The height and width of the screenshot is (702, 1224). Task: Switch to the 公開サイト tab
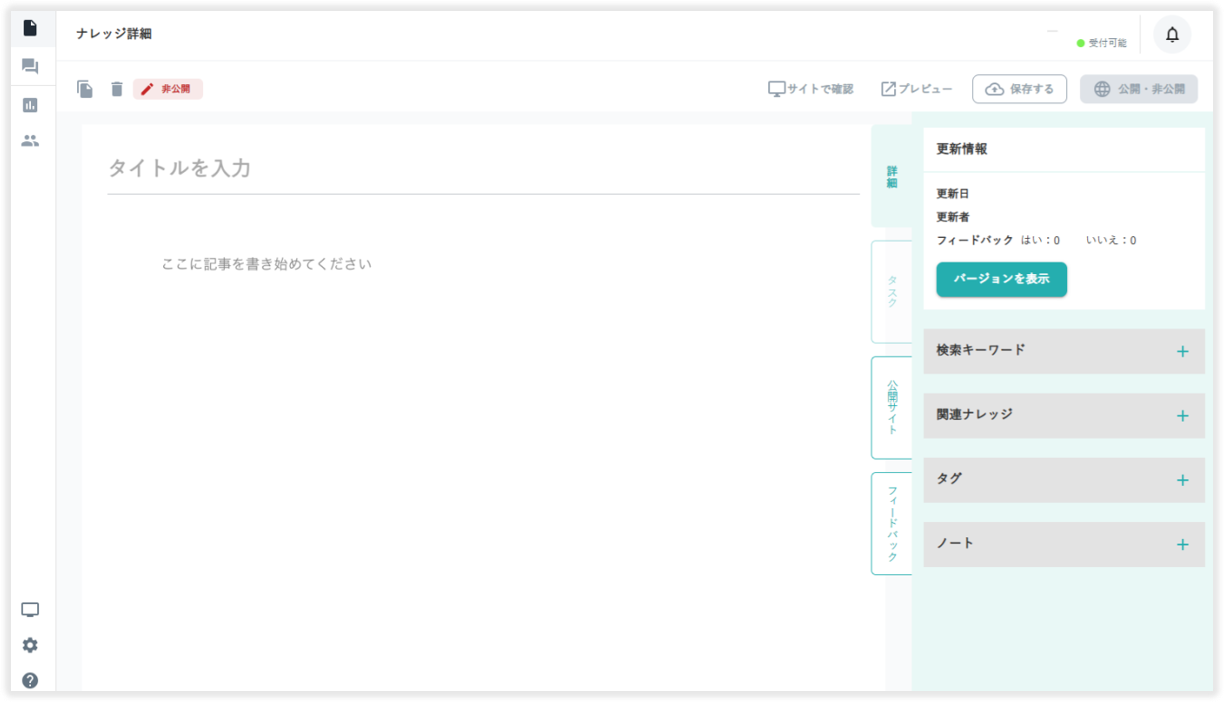(892, 407)
